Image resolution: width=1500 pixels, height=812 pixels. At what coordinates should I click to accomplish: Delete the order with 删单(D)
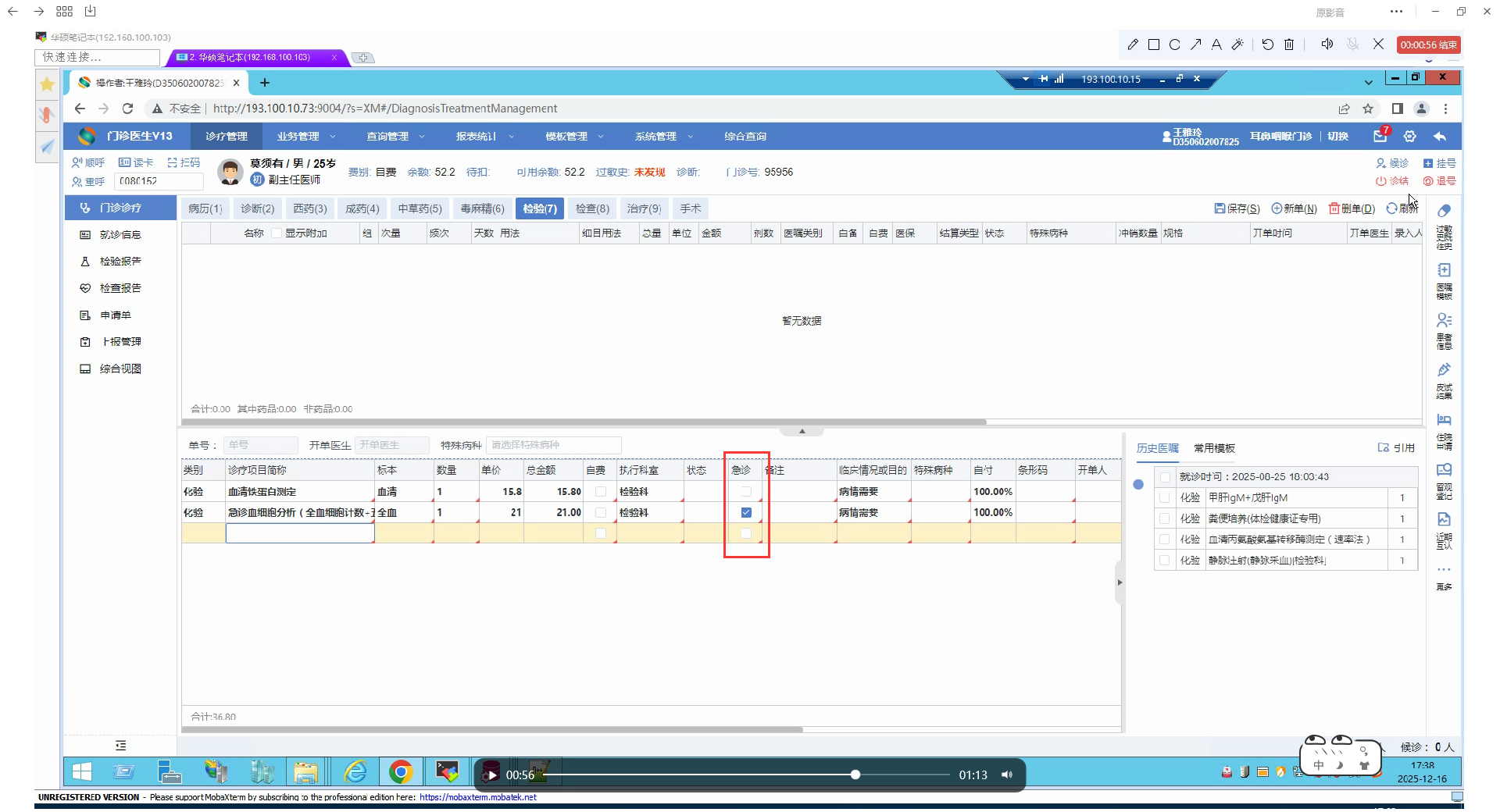tap(1352, 208)
